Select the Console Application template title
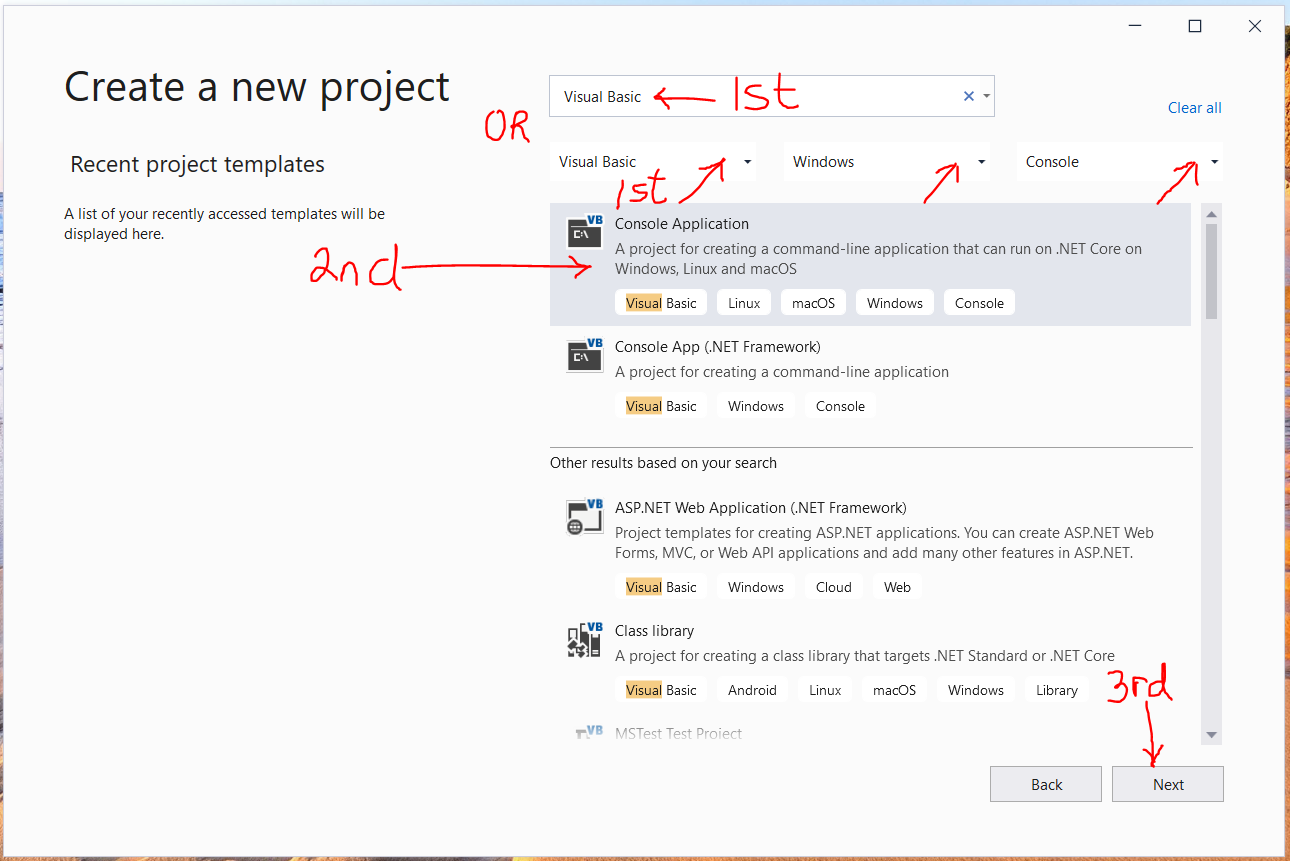The image size is (1290, 861). click(x=682, y=224)
